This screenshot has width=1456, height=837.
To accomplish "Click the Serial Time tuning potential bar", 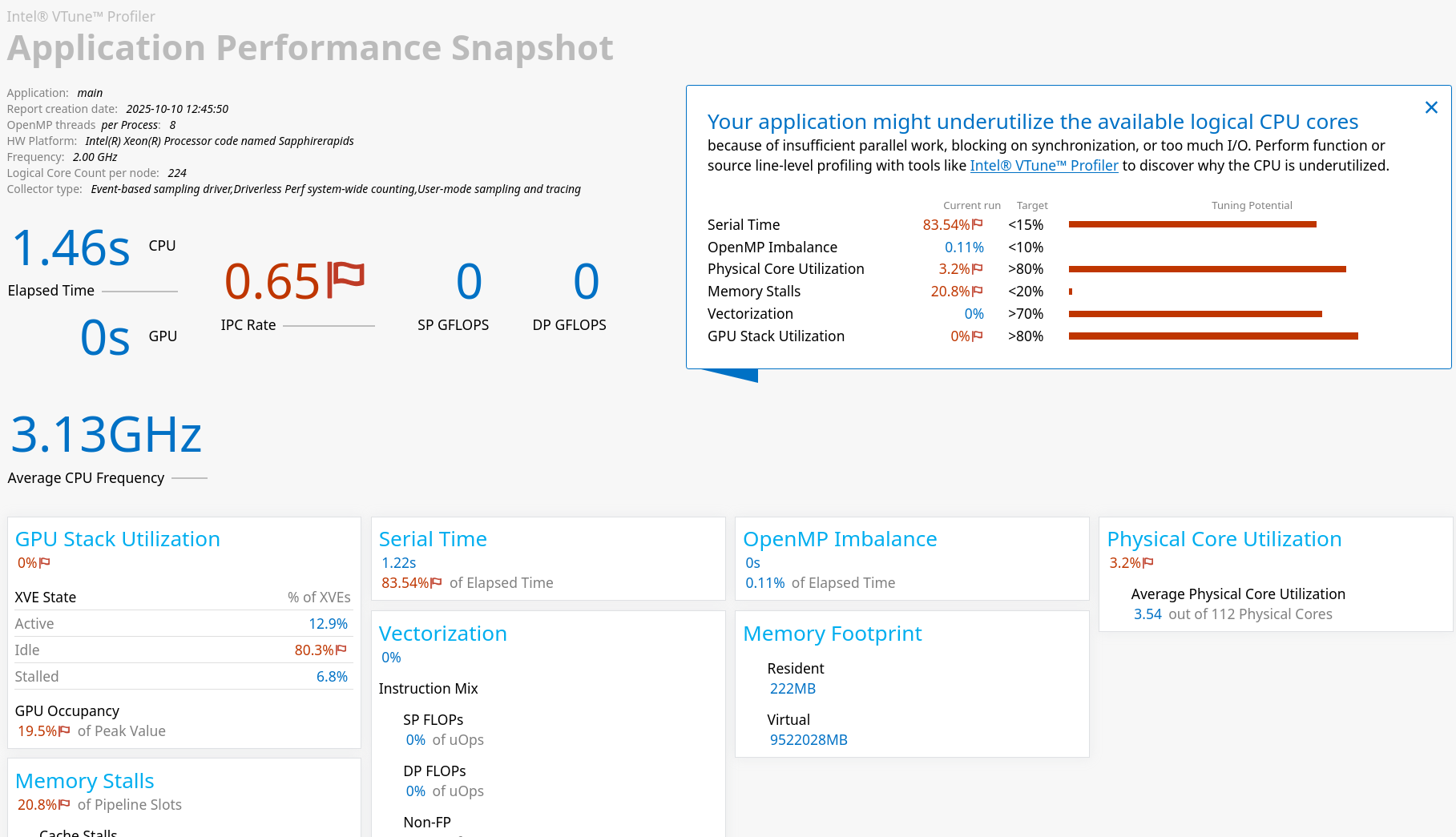I will tap(1192, 225).
